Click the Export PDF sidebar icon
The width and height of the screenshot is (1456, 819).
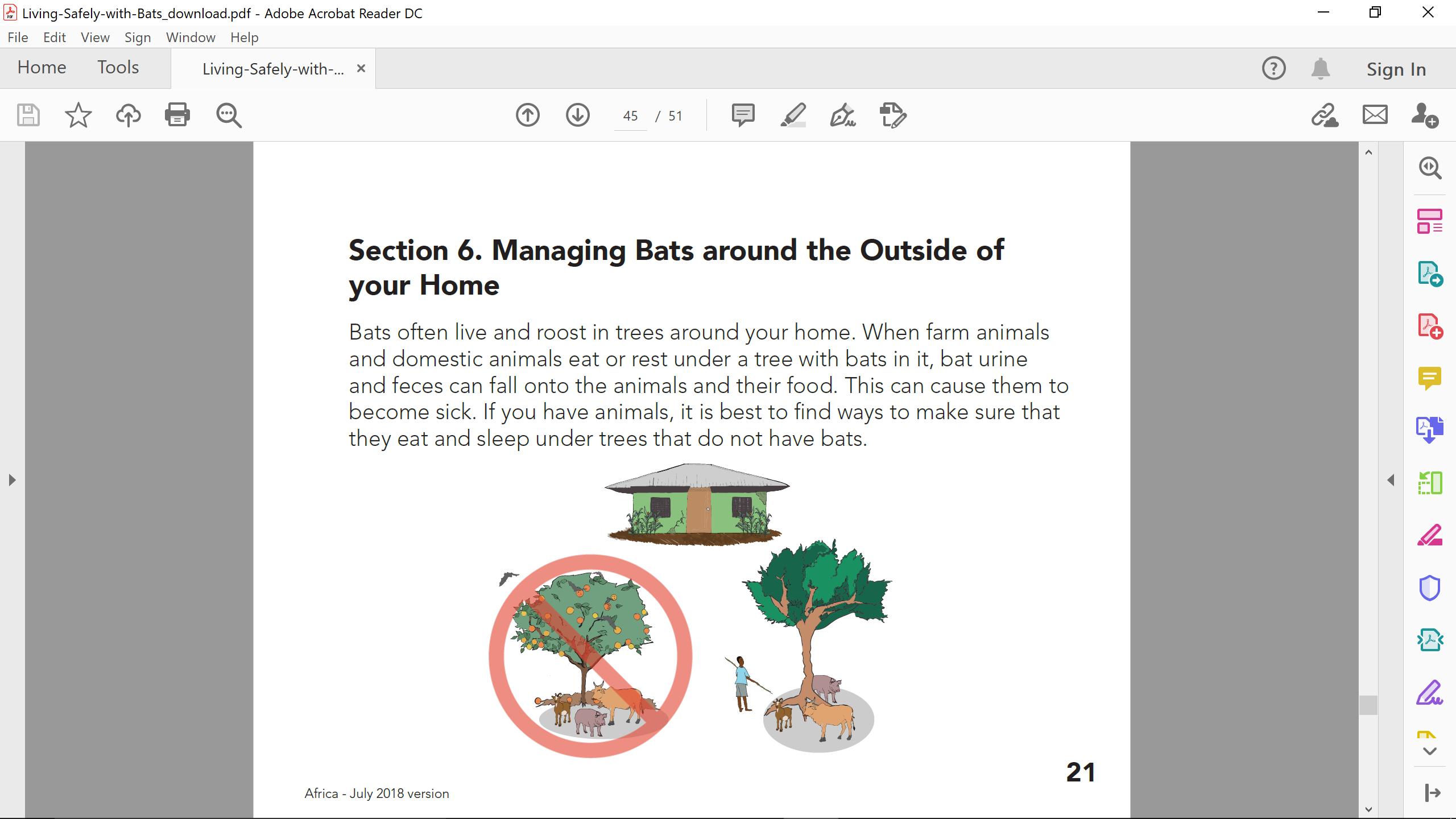click(x=1429, y=274)
